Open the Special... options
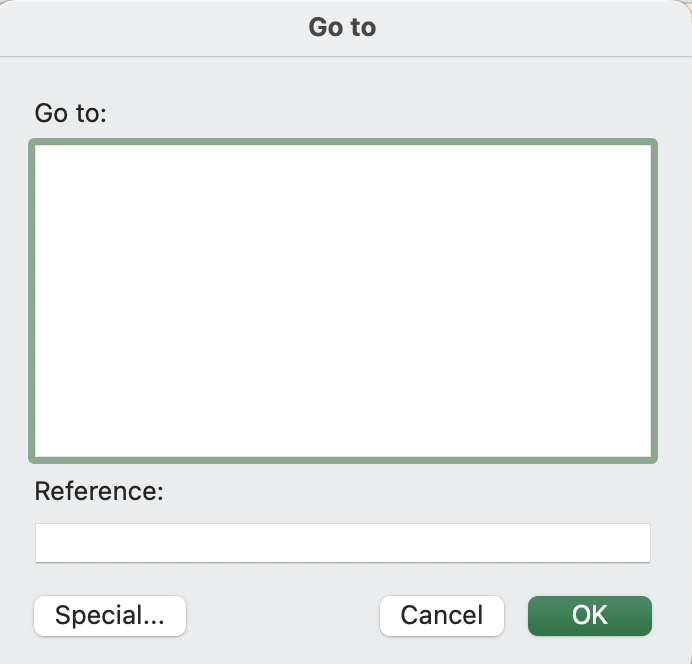Viewport: 692px width, 664px height. (x=110, y=615)
